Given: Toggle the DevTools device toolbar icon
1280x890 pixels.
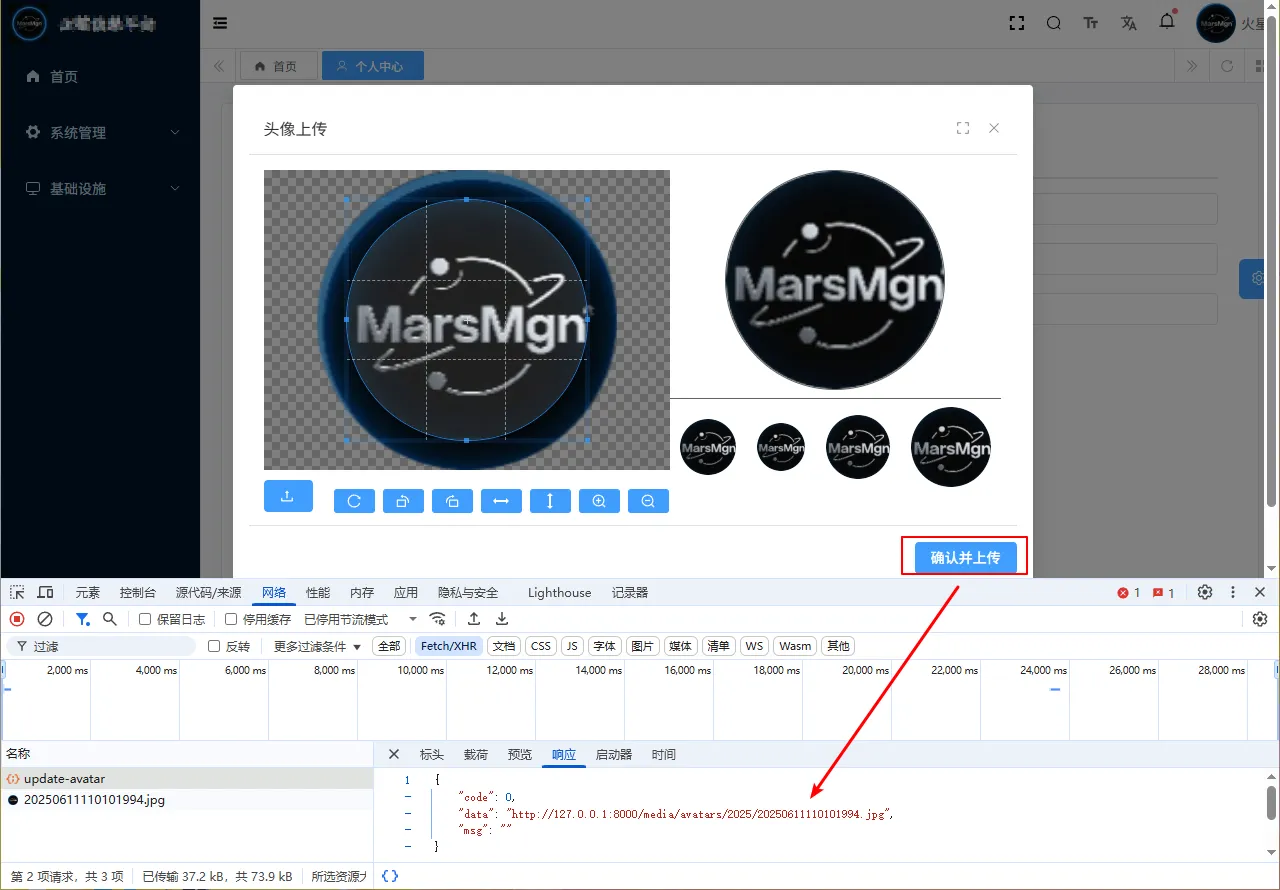Looking at the screenshot, I should tap(46, 592).
